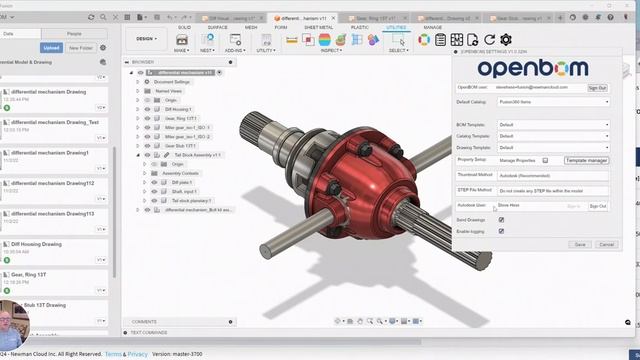Uncheck the Enable logging checkbox
This screenshot has width=640, height=360.
click(x=501, y=231)
